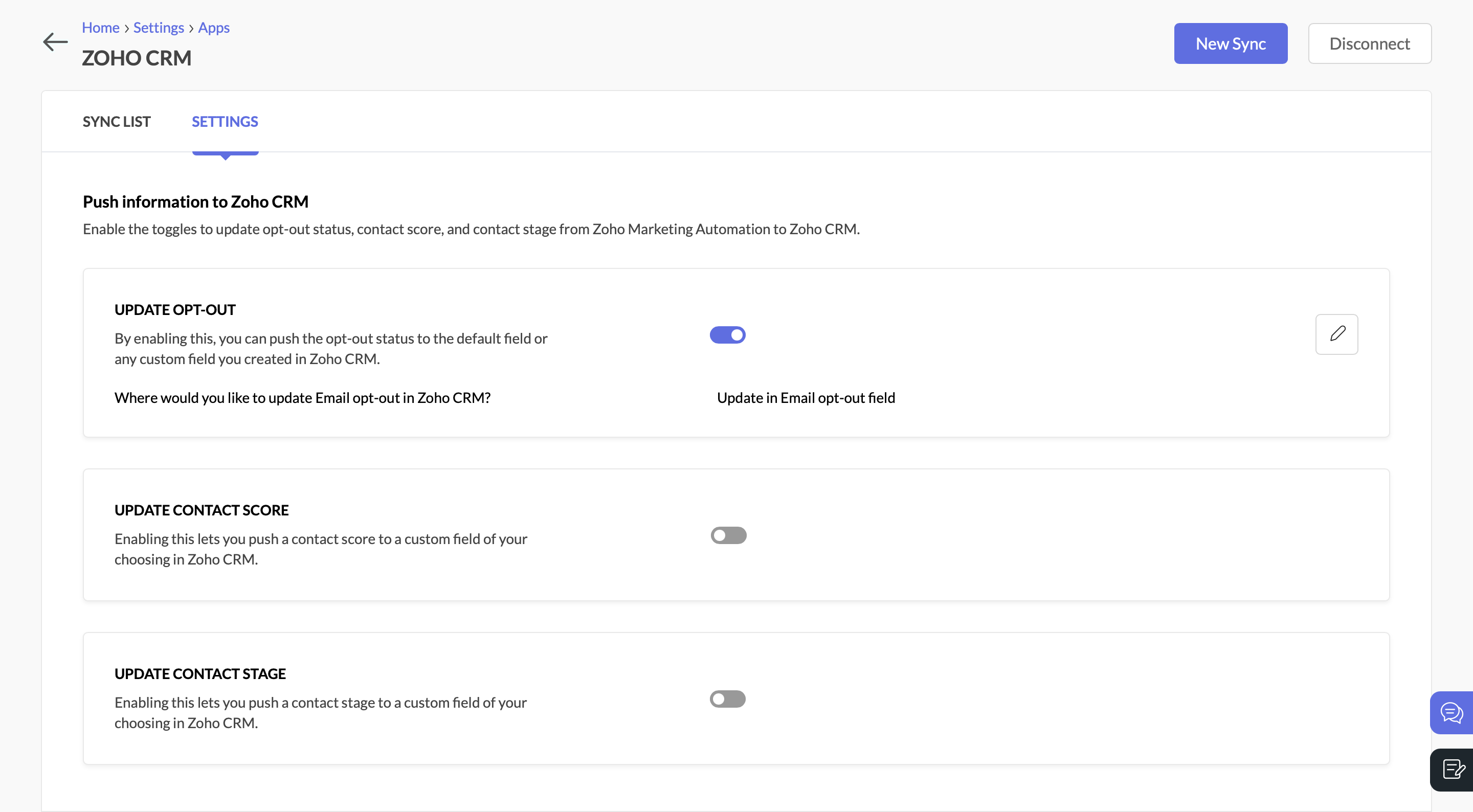The image size is (1473, 812).
Task: Edit opt-out field with pencil icon
Action: click(1336, 334)
